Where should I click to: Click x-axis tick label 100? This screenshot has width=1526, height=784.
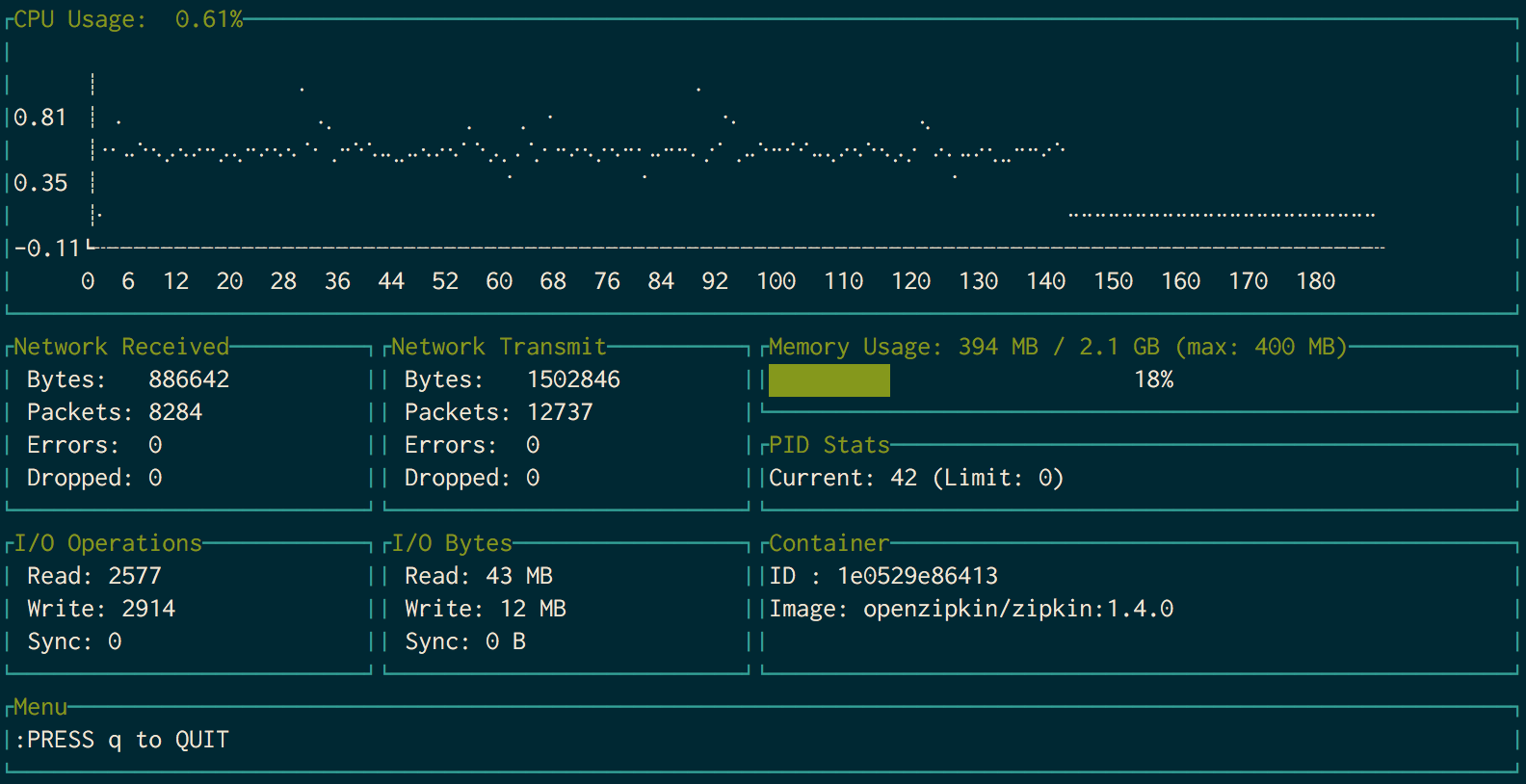point(776,281)
